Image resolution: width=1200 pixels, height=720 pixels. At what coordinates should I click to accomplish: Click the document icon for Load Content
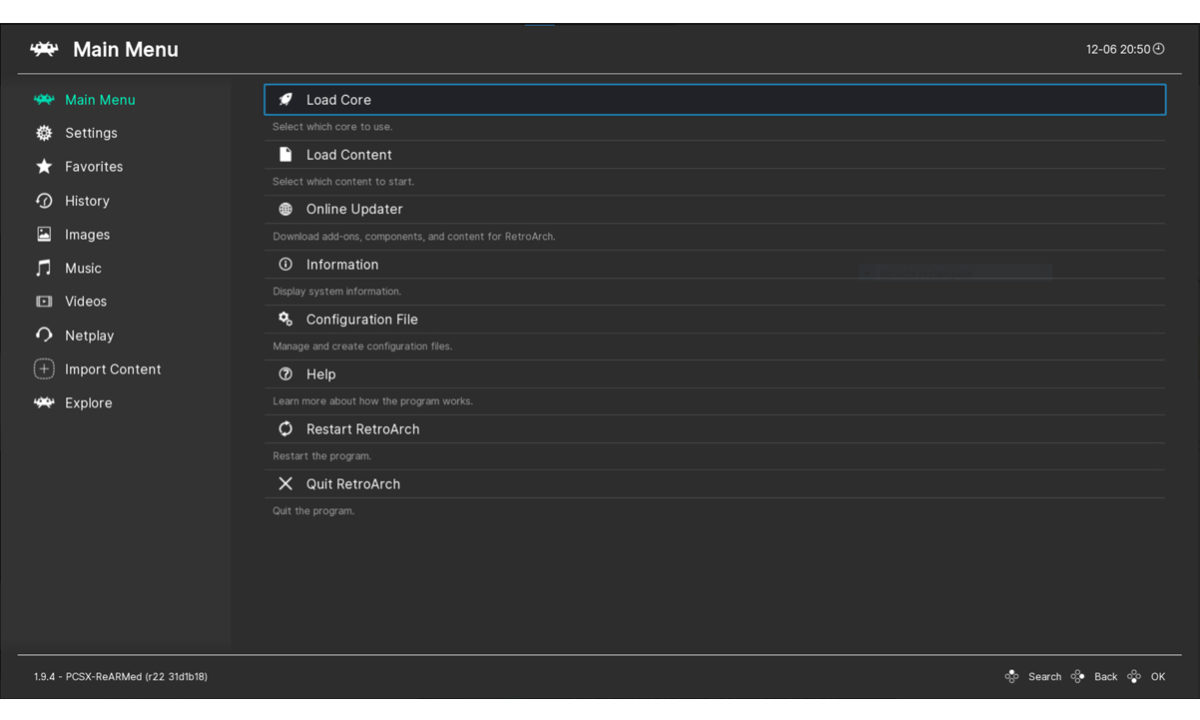tap(285, 155)
